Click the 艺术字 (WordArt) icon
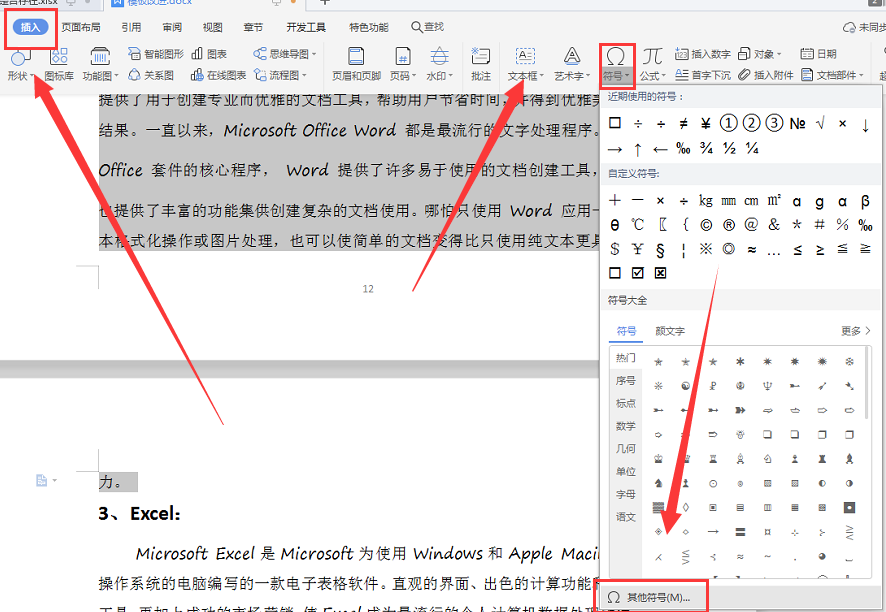The height and width of the screenshot is (612, 886). [571, 56]
